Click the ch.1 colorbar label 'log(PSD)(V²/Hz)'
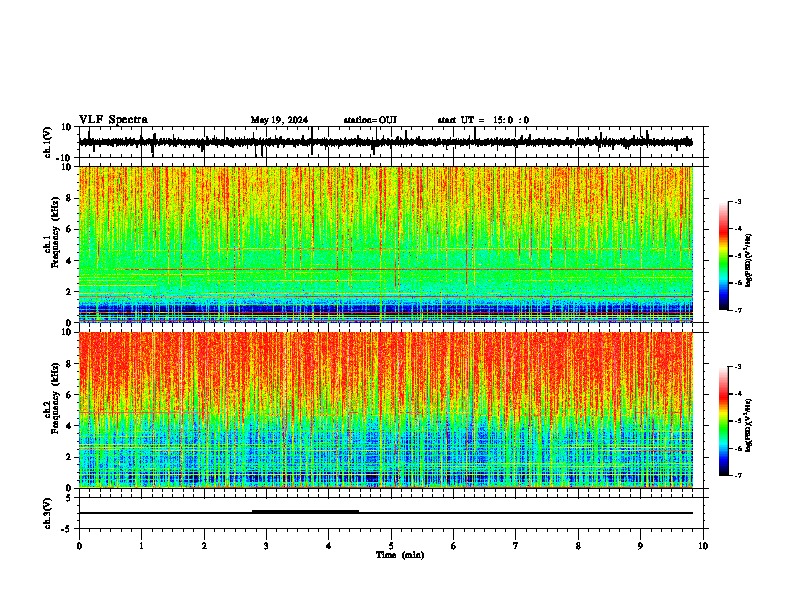The width and height of the screenshot is (792, 612). click(x=749, y=260)
